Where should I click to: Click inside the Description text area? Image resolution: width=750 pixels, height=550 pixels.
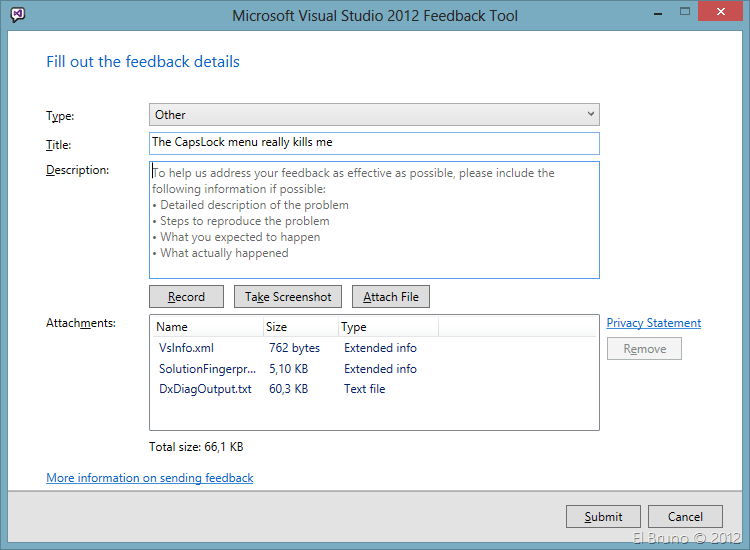374,220
